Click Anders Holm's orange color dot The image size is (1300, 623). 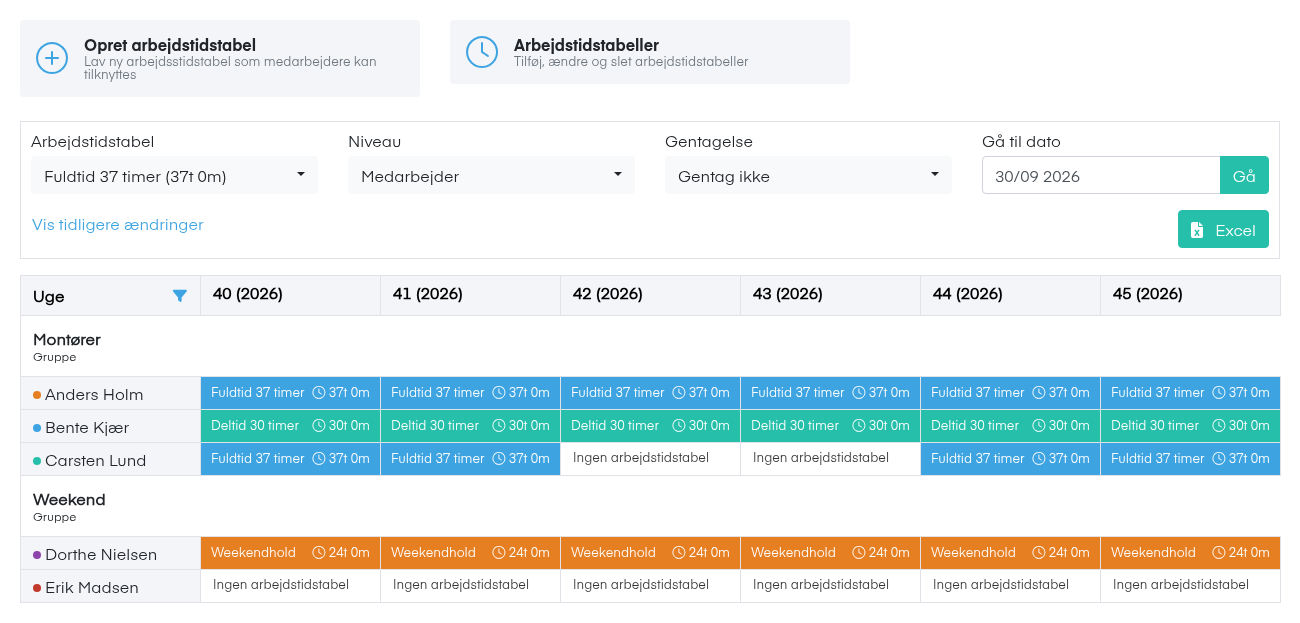37,395
